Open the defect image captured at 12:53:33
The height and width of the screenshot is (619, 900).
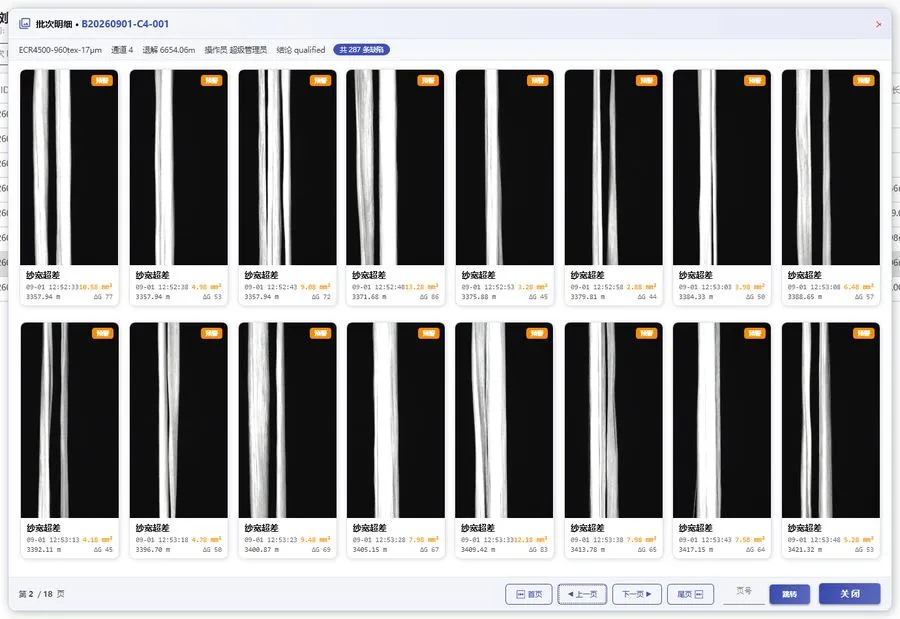(x=504, y=420)
